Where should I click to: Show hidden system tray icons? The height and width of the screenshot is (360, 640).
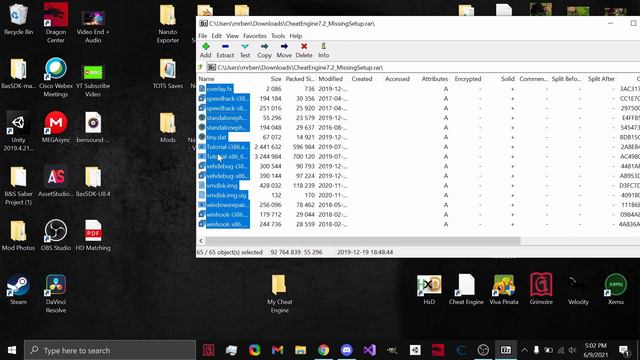524,350
